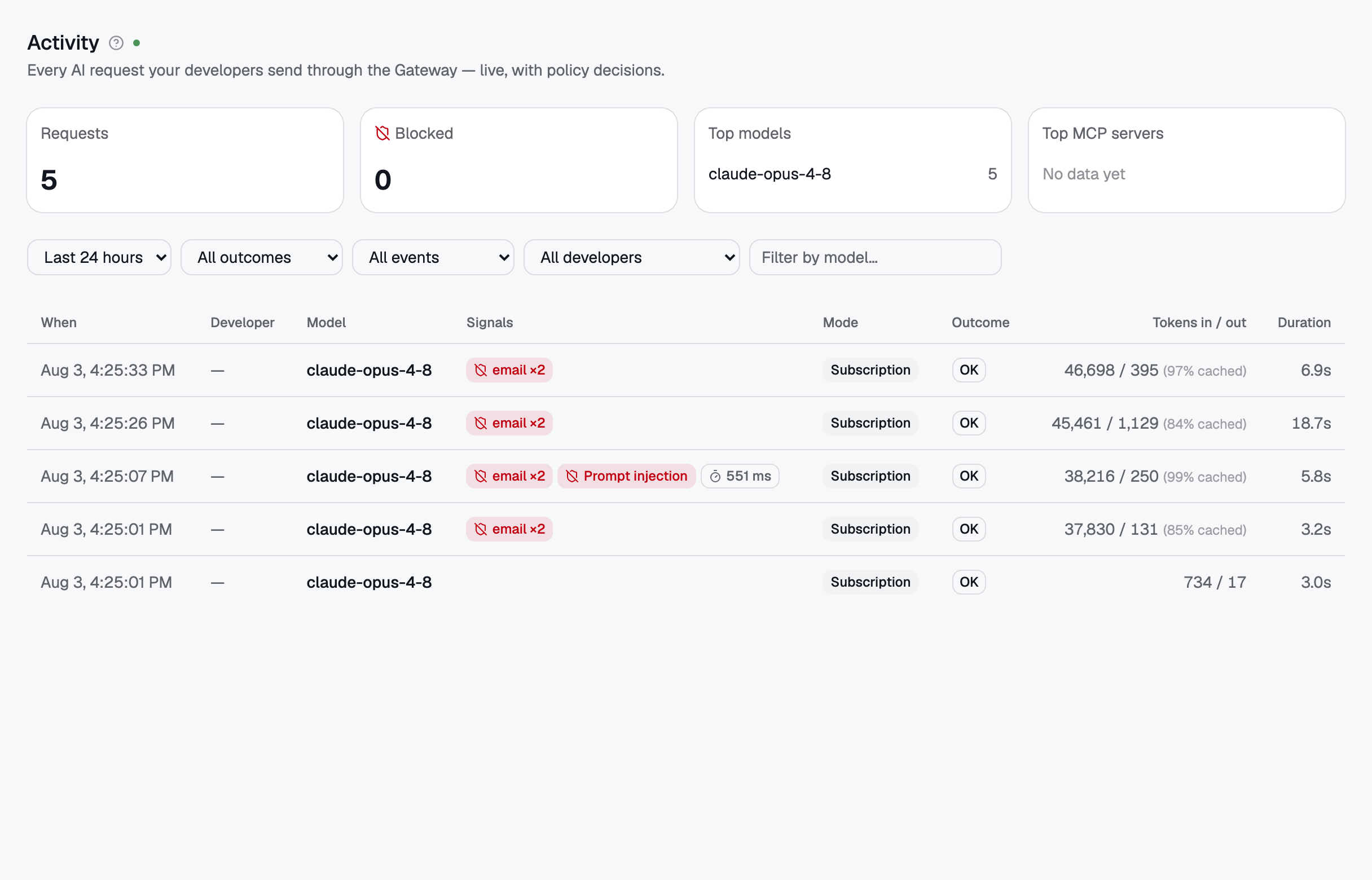The image size is (1372, 880).
Task: Click email x2 badge in 37,830 tokens row
Action: (509, 530)
